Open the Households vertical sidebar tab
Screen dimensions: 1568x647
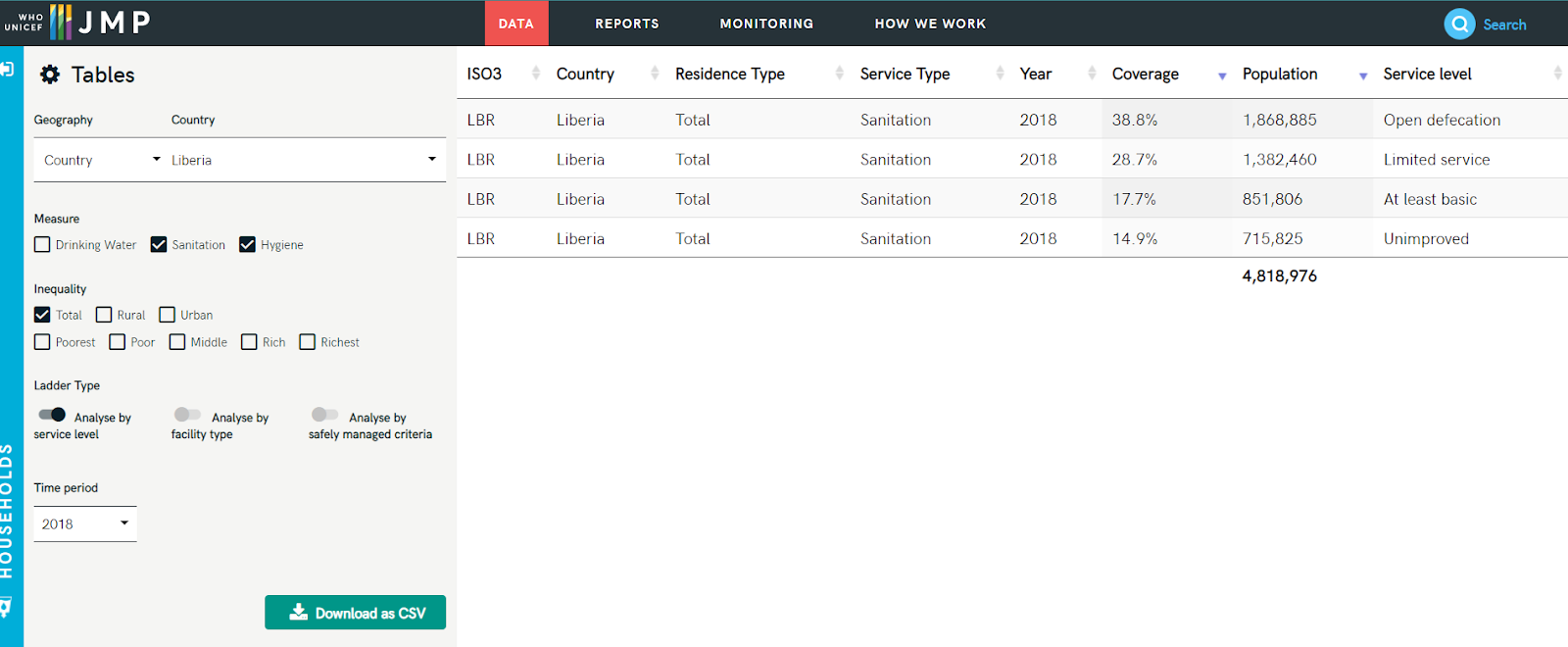8,511
